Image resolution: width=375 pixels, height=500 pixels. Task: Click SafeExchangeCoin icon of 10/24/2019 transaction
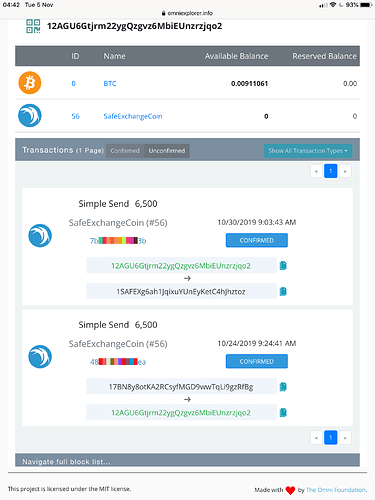(x=40, y=356)
